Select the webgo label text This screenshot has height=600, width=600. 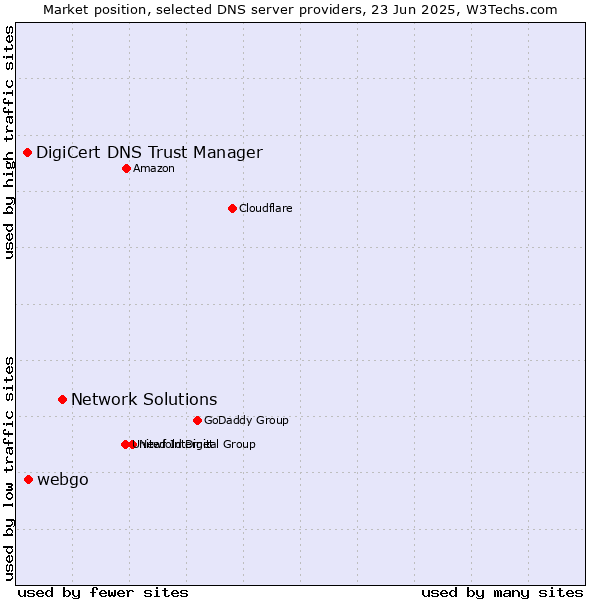[63, 480]
